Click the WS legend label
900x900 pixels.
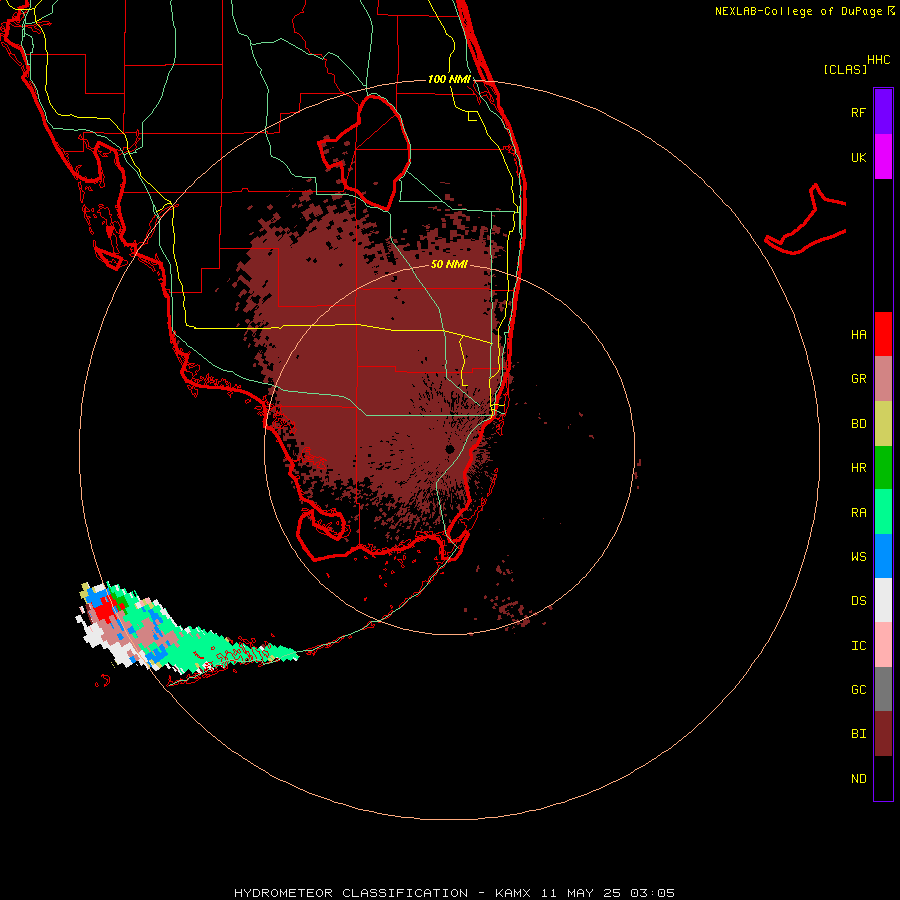click(x=858, y=557)
